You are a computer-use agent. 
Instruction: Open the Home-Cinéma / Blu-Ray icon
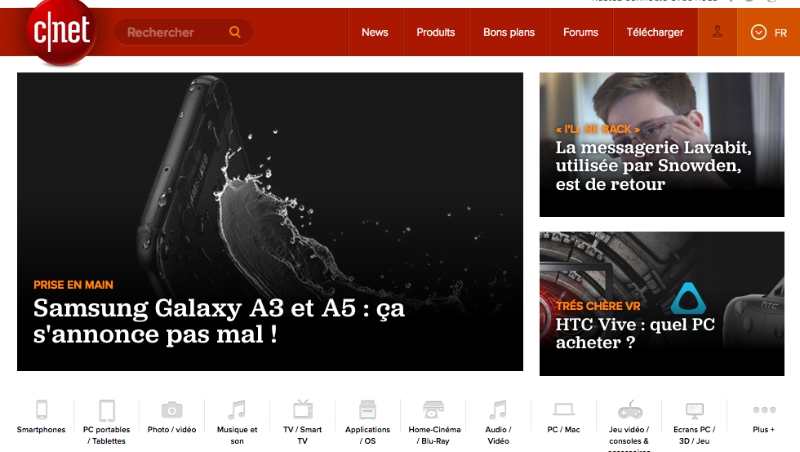point(433,409)
